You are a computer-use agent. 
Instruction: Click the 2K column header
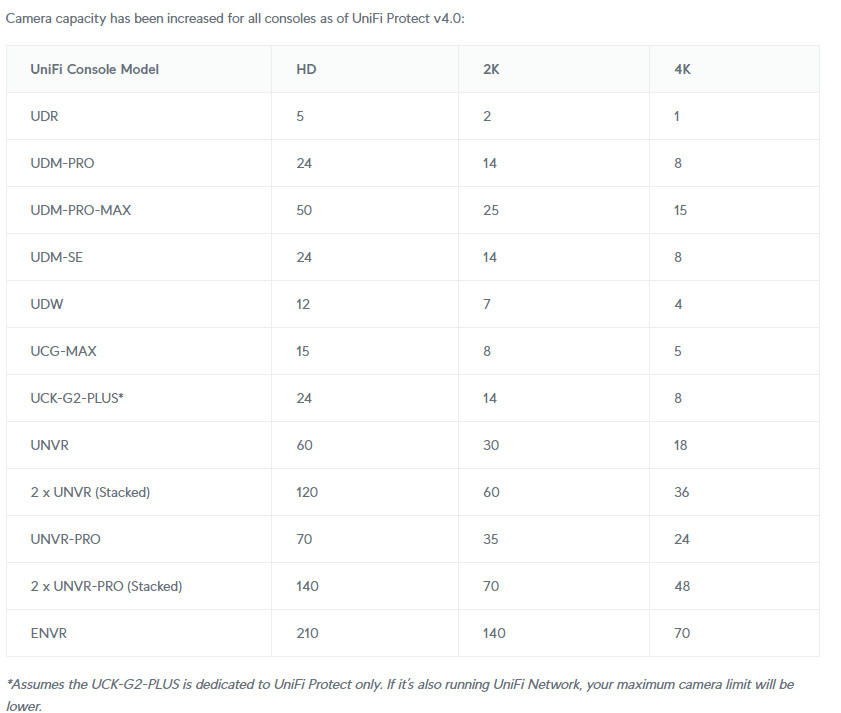click(x=491, y=69)
